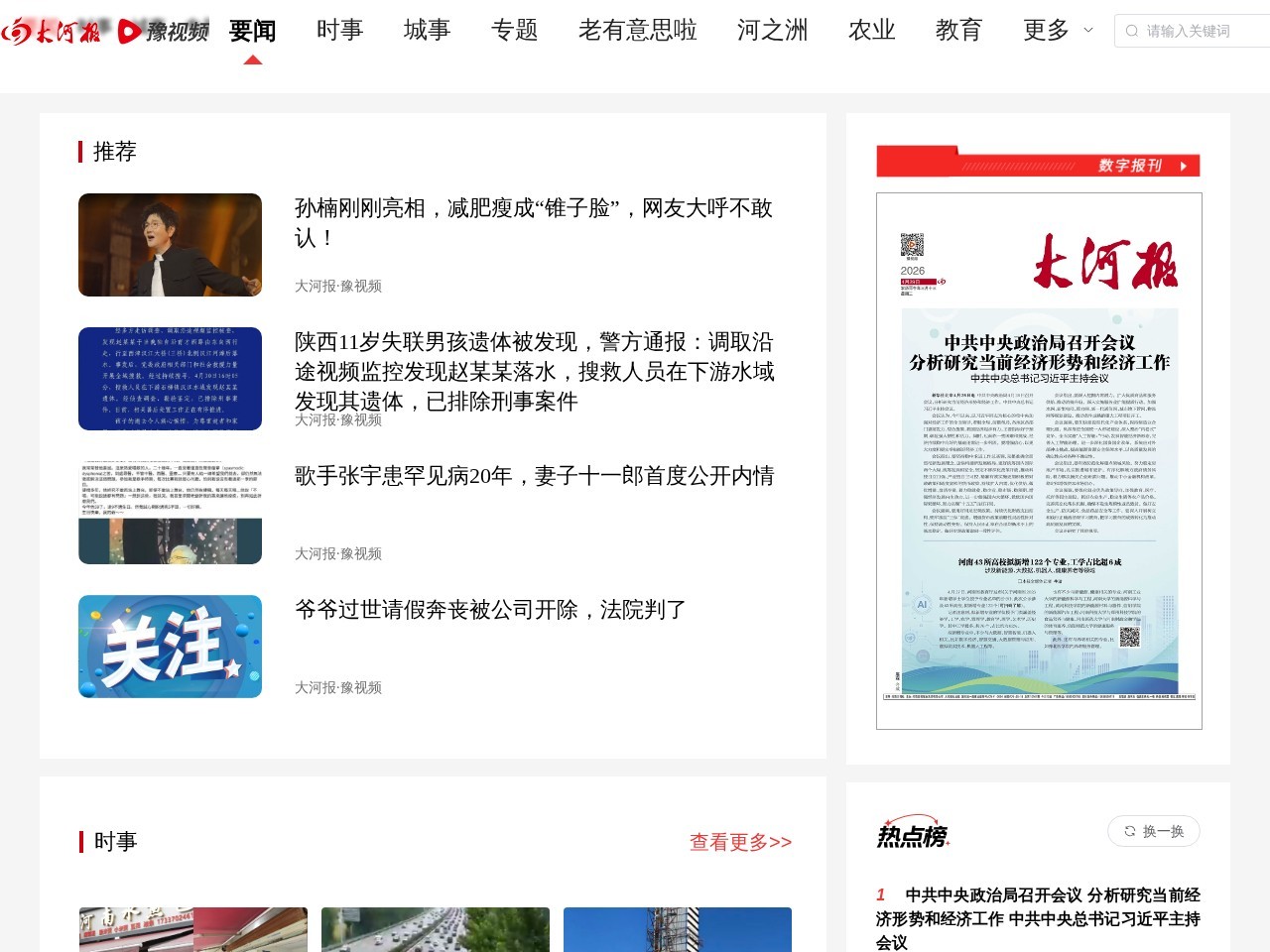Click 查看更多>> in the 时事 section
Viewport: 1270px width, 952px height.
(740, 842)
